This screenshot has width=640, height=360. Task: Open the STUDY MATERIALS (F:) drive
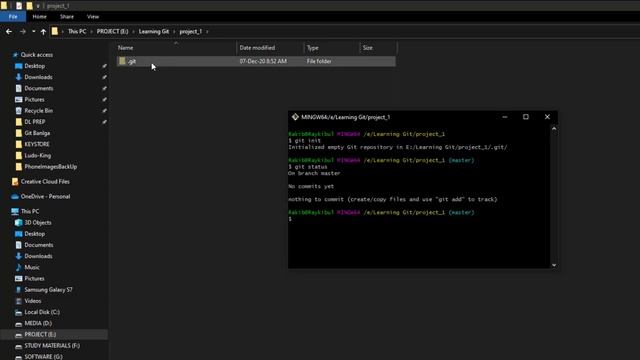tap(52, 346)
